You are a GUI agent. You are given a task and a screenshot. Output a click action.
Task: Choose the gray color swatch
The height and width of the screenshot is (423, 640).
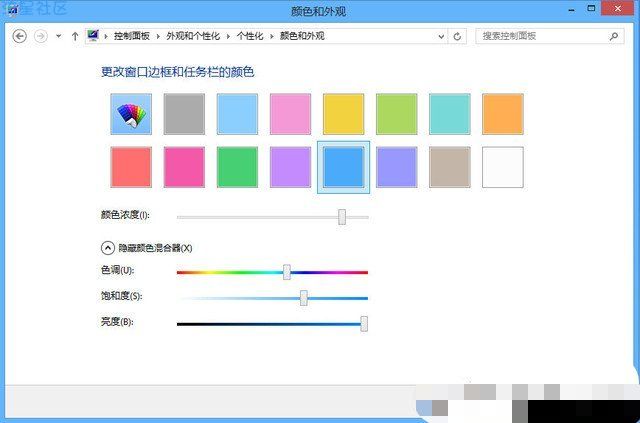point(184,114)
